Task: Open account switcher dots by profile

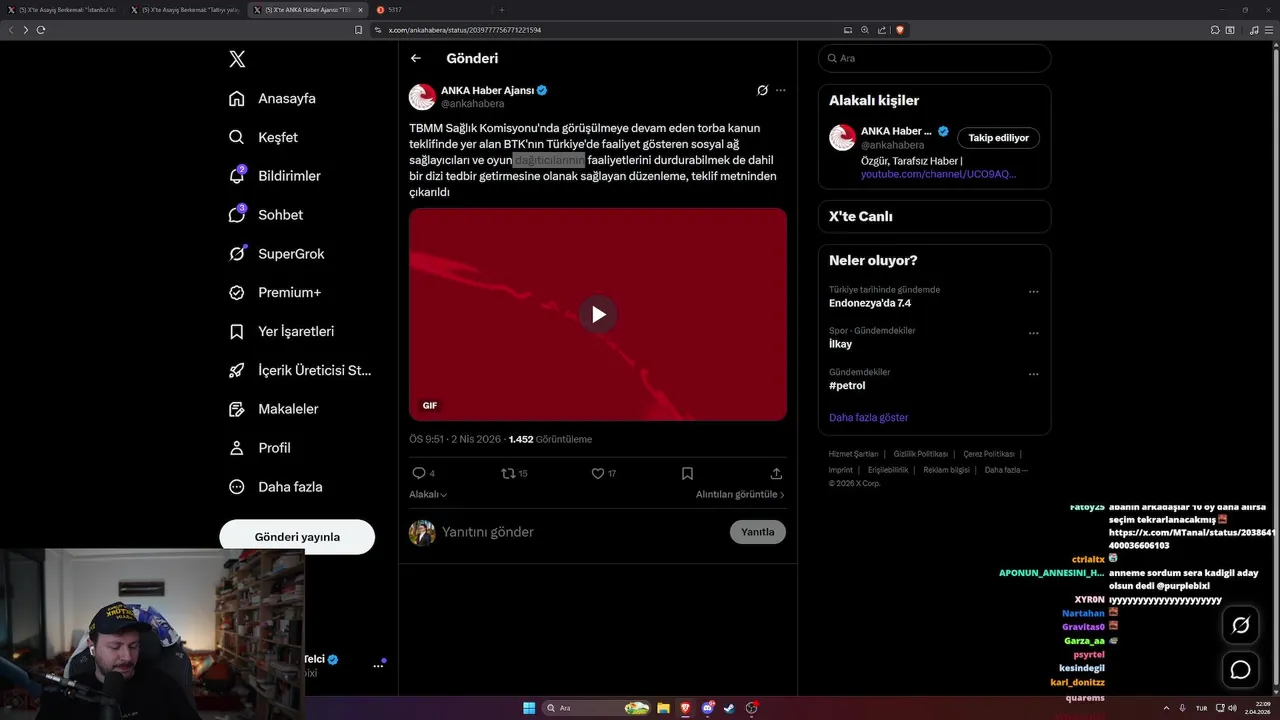Action: pos(379,665)
